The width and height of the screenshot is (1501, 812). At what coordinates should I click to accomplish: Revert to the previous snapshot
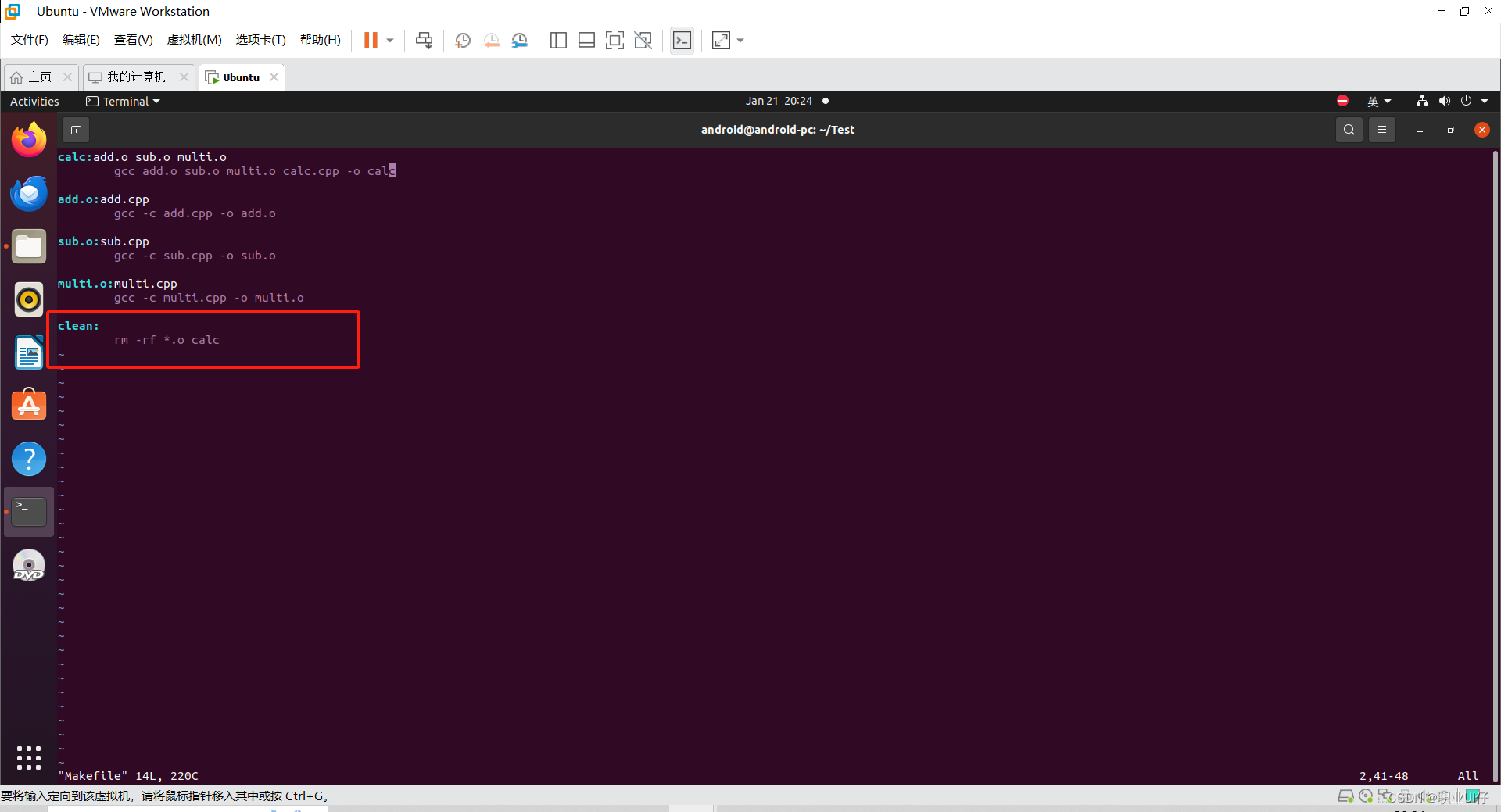pos(491,40)
